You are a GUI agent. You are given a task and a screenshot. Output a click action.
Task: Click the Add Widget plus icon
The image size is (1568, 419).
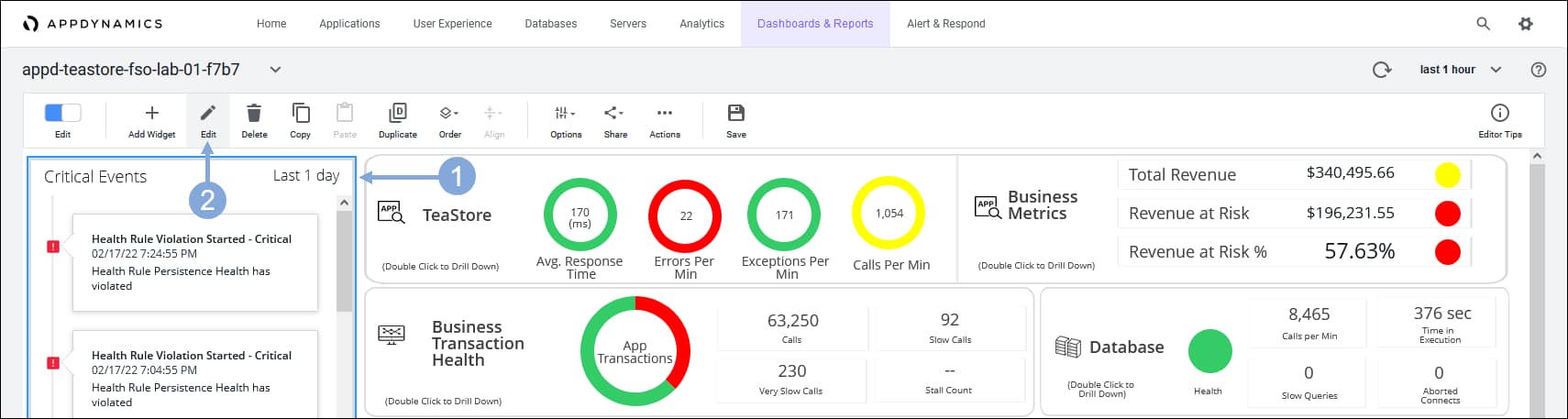pos(151,114)
